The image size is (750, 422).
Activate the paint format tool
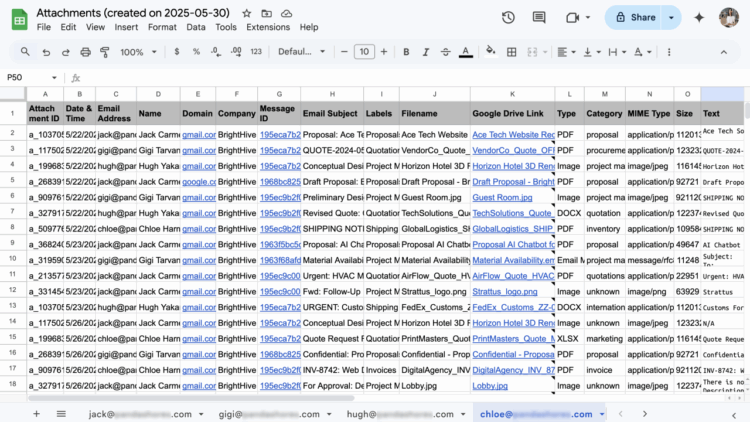(x=105, y=52)
